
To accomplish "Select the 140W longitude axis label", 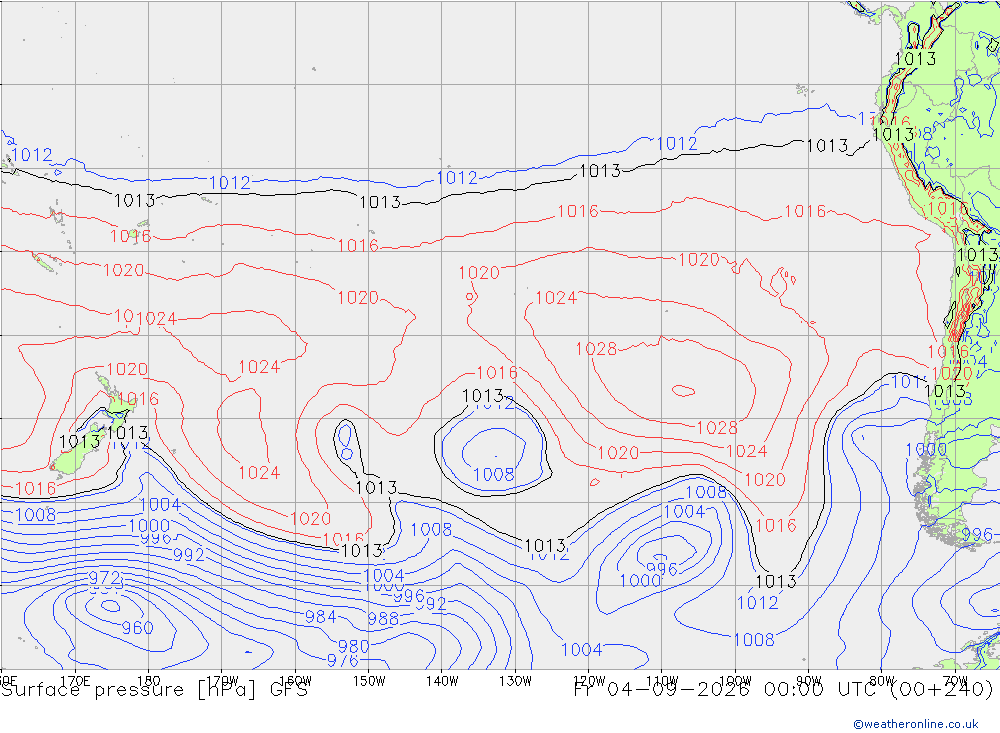I will pos(442,681).
